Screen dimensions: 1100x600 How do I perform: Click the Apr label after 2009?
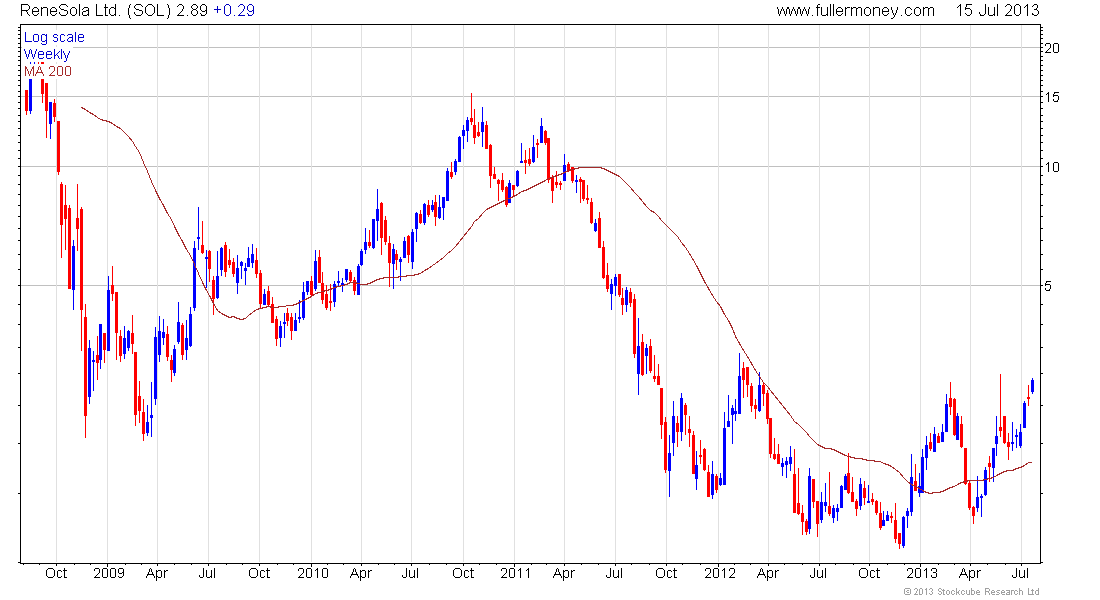coord(157,573)
